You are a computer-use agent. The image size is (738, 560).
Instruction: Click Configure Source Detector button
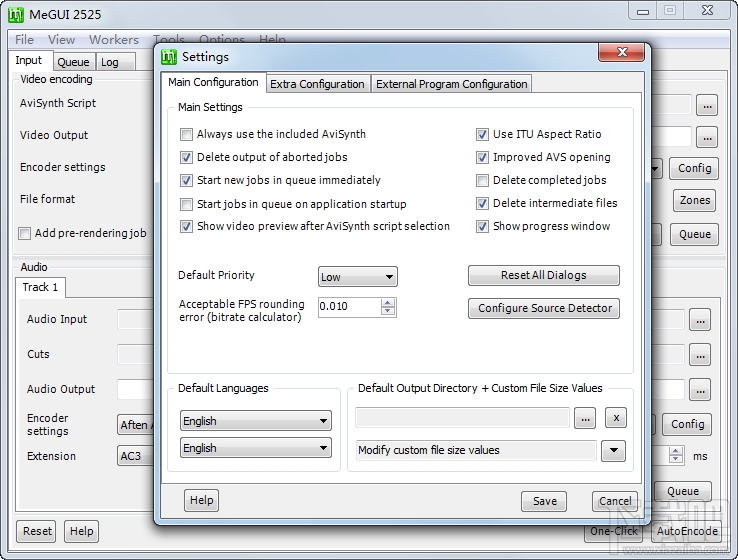click(544, 308)
